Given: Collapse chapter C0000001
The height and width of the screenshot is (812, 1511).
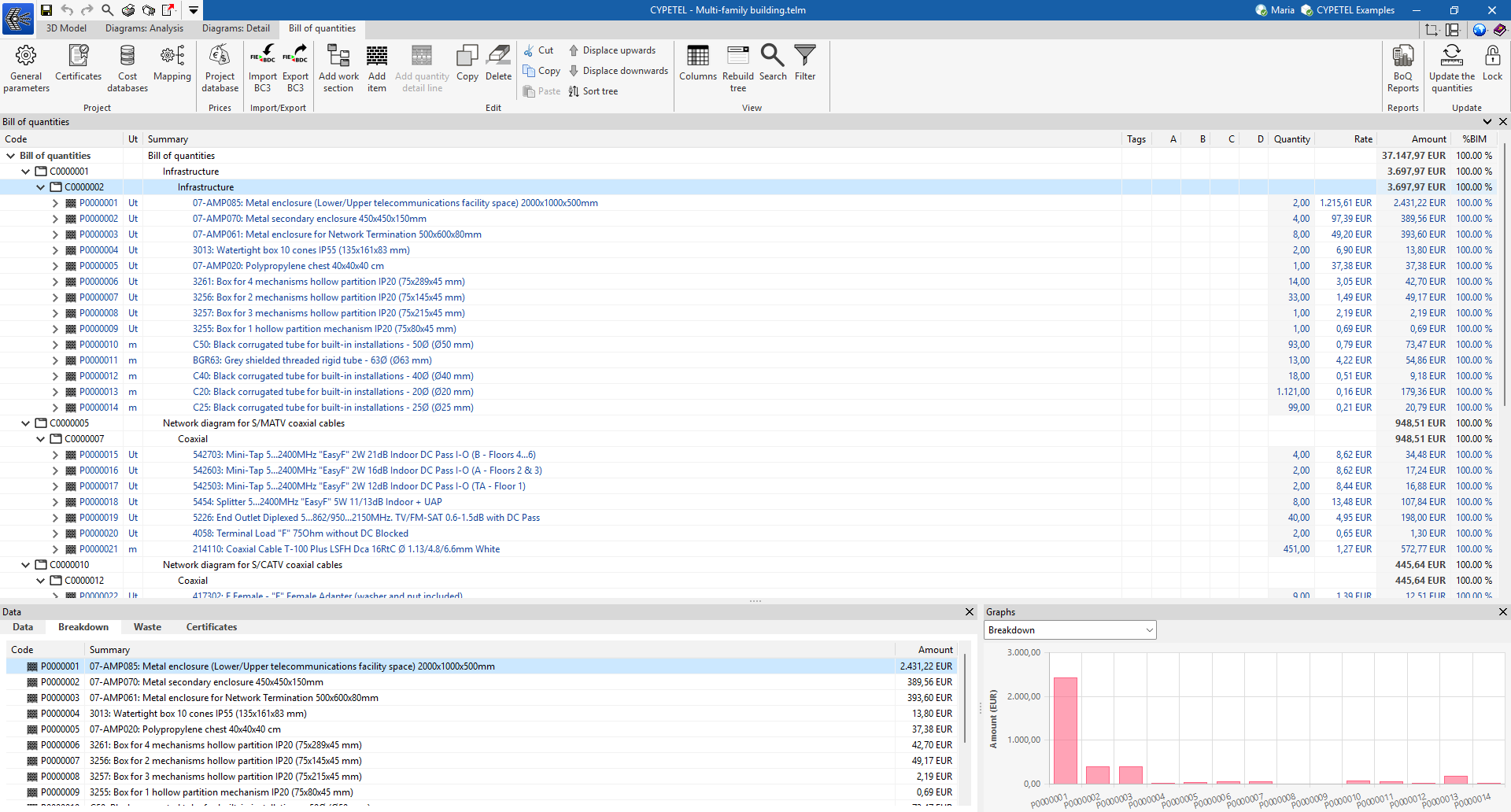Looking at the screenshot, I should click(26, 172).
